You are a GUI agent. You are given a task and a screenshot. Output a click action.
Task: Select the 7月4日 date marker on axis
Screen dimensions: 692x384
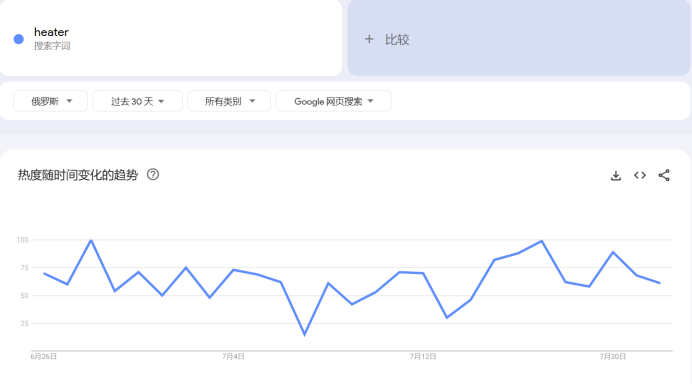(x=233, y=356)
